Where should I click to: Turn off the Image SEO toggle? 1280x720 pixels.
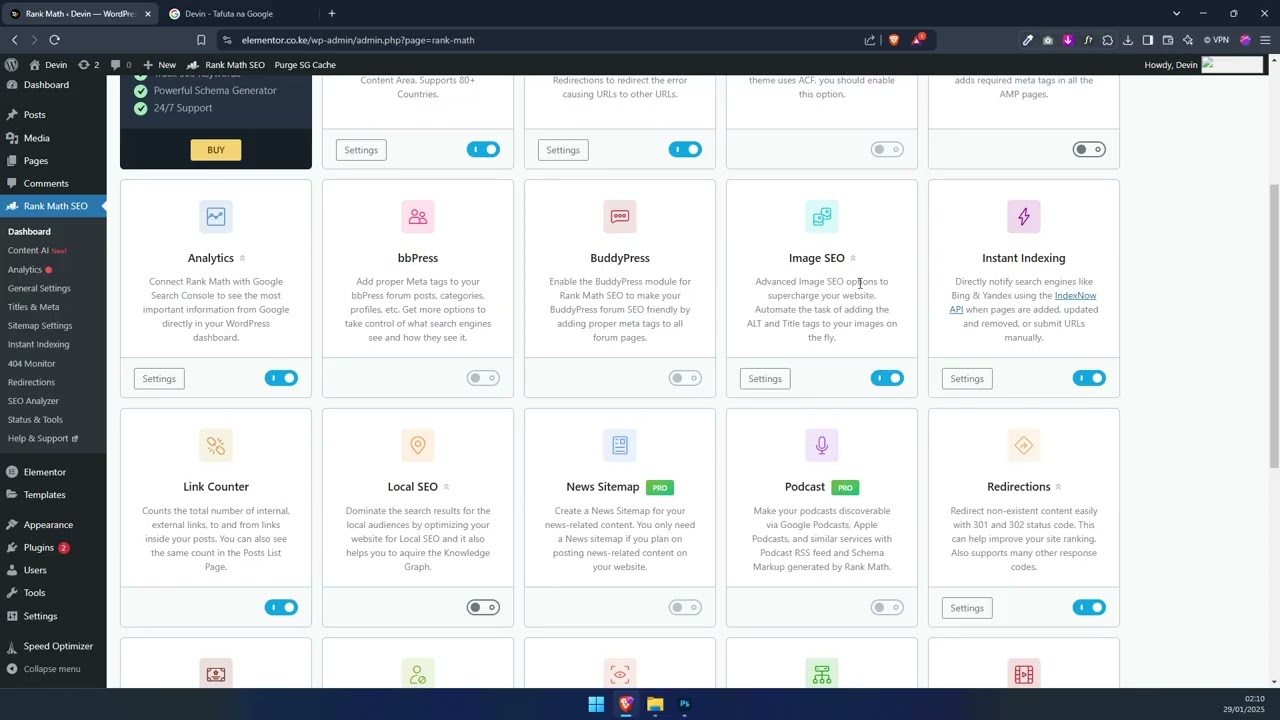click(887, 378)
